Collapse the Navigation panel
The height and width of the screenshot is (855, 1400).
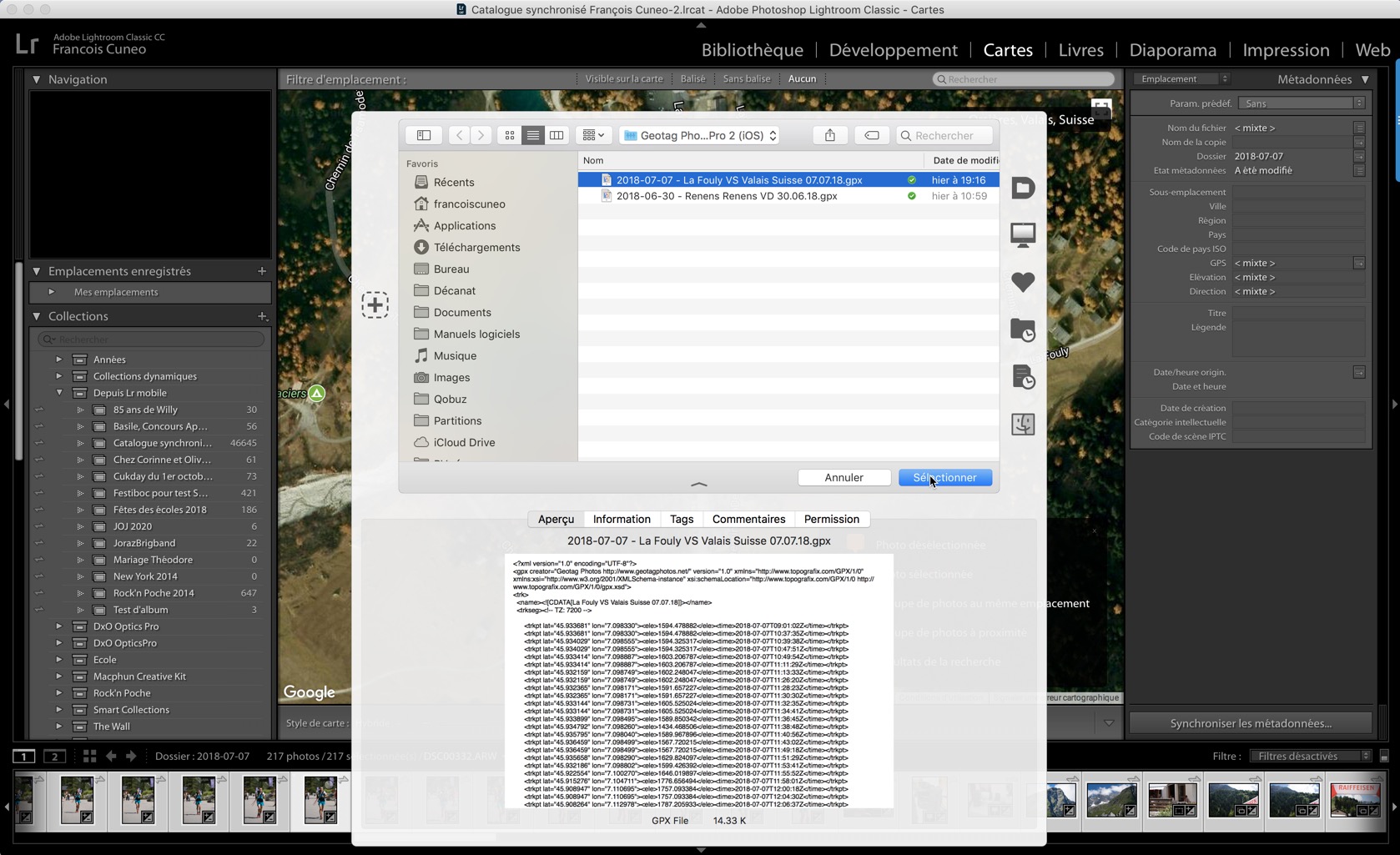pyautogui.click(x=37, y=79)
